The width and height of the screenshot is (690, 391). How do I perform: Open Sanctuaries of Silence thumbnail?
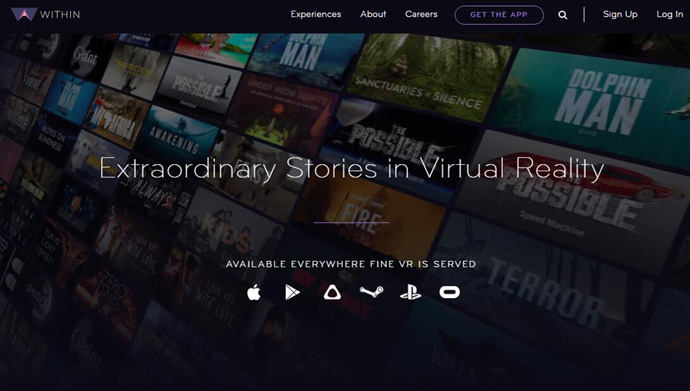429,77
